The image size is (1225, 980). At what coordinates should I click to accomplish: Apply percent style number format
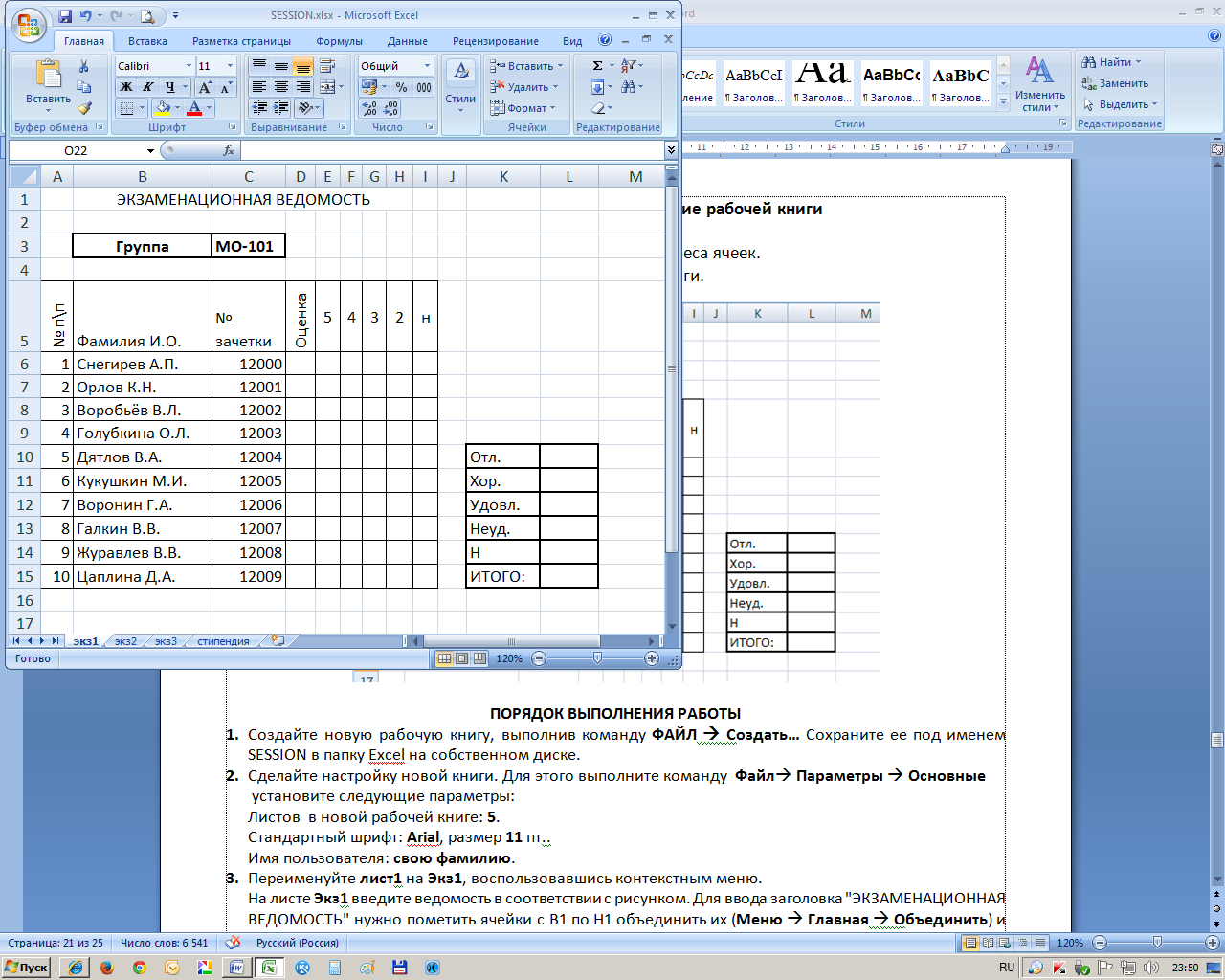[402, 87]
